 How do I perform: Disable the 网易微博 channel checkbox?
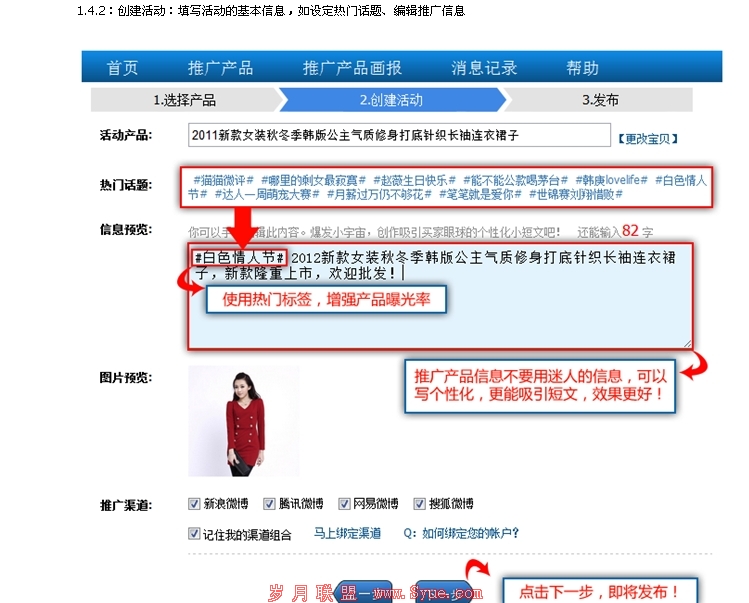point(344,504)
